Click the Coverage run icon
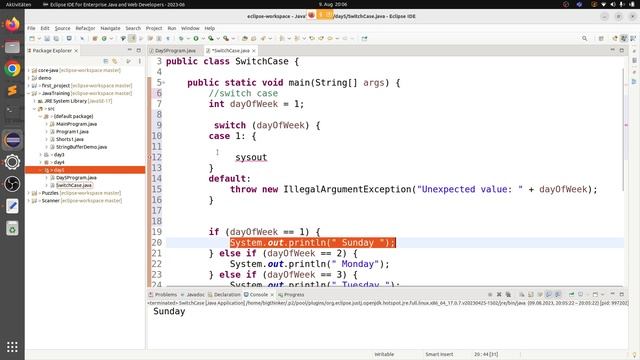This screenshot has width=640, height=360. [x=211, y=38]
